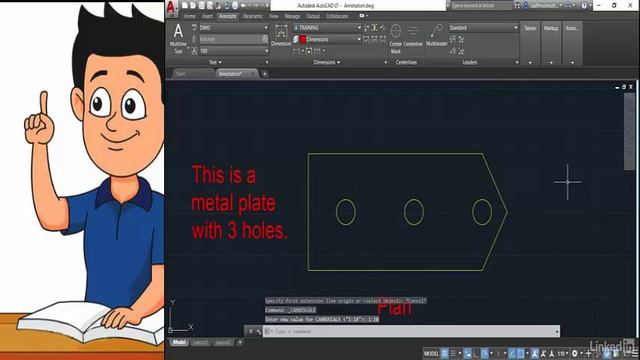Select the Model tab
This screenshot has width=640, height=360.
tap(179, 342)
